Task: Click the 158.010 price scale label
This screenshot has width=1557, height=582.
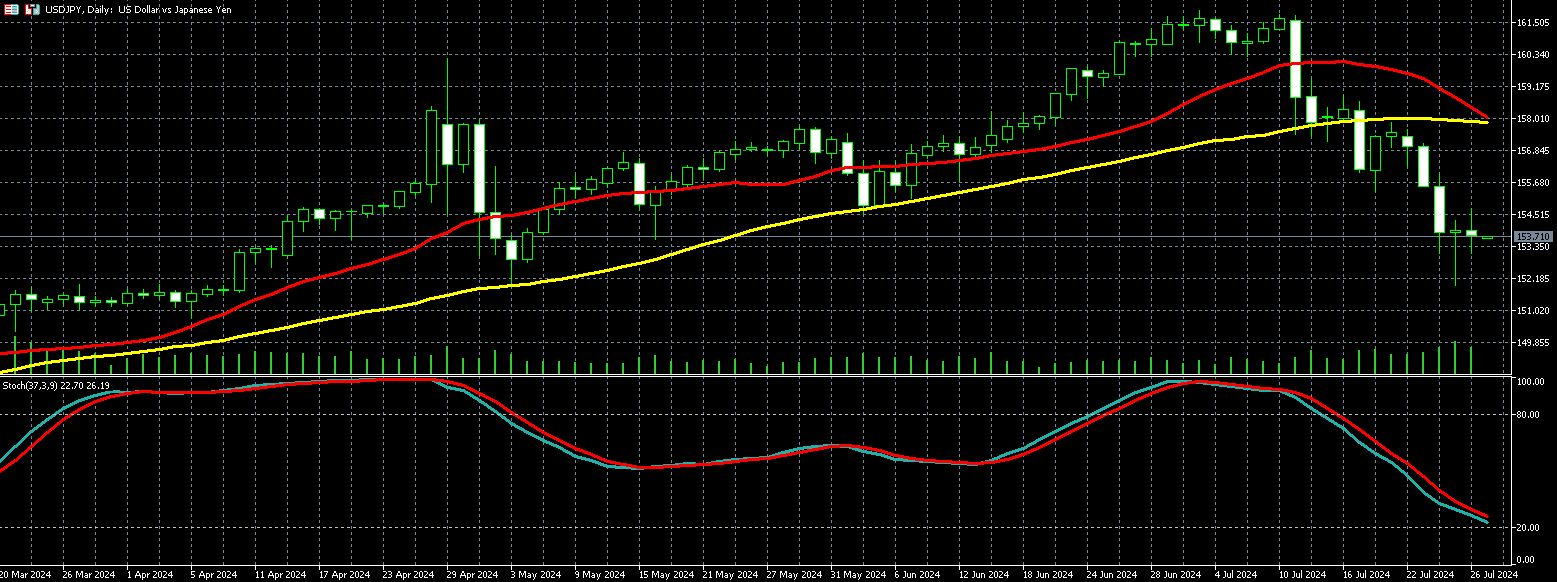Action: (1532, 119)
